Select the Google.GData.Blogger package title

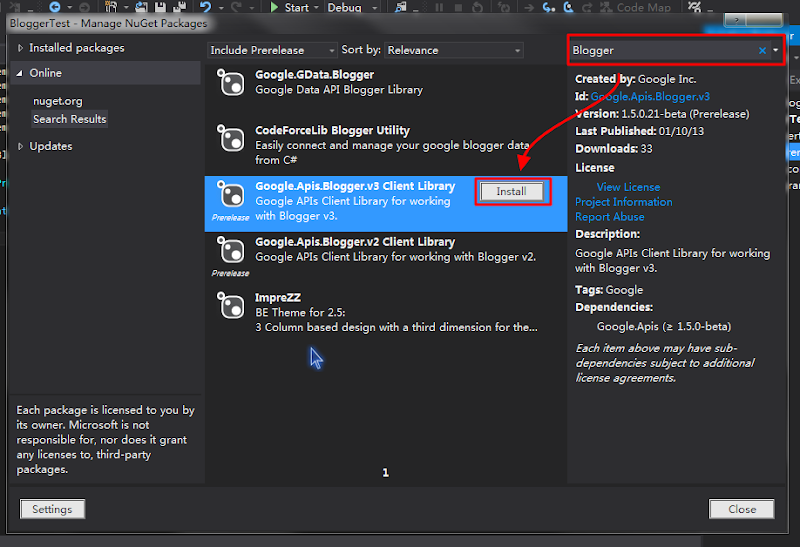[314, 74]
